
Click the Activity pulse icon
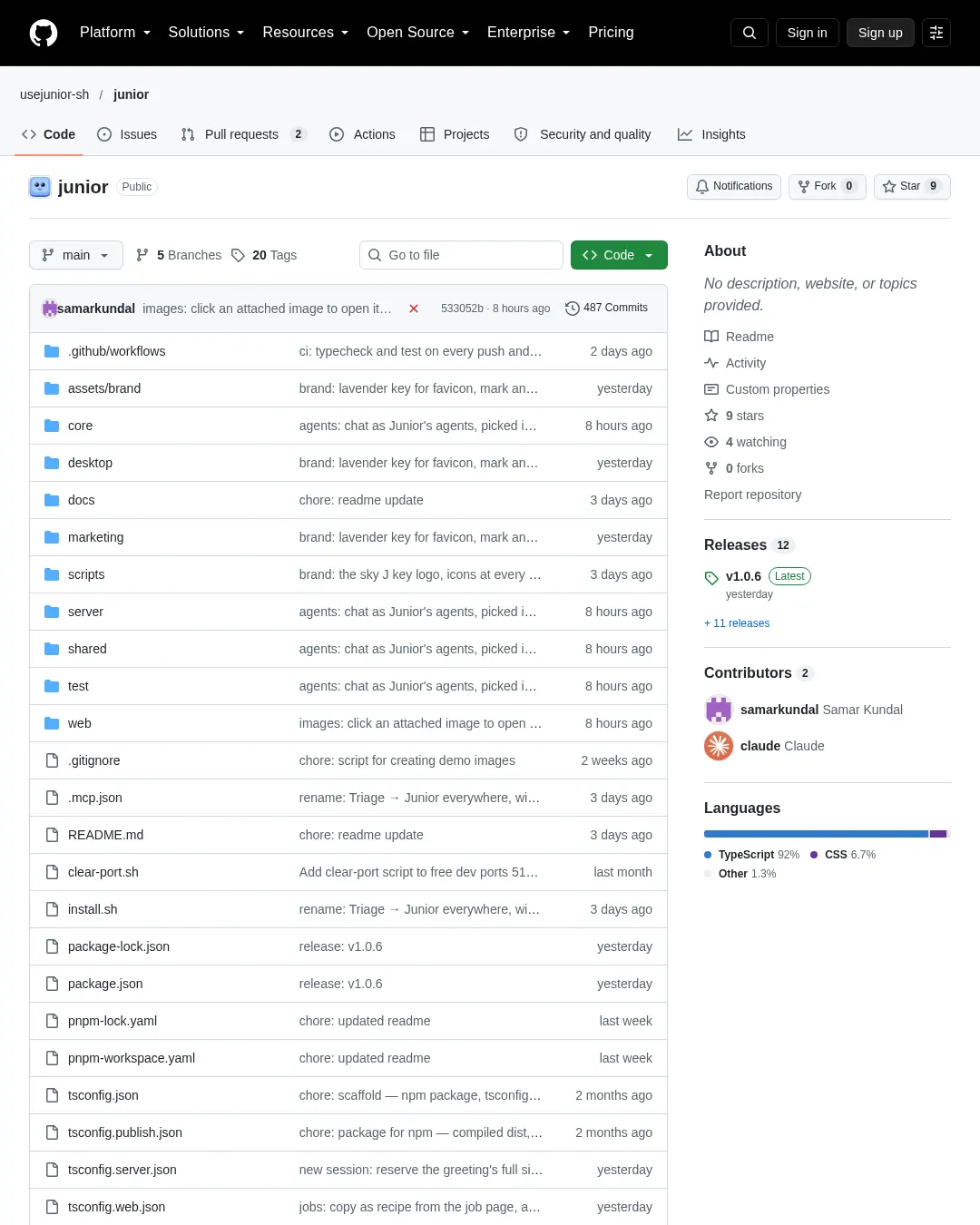pyautogui.click(x=711, y=363)
